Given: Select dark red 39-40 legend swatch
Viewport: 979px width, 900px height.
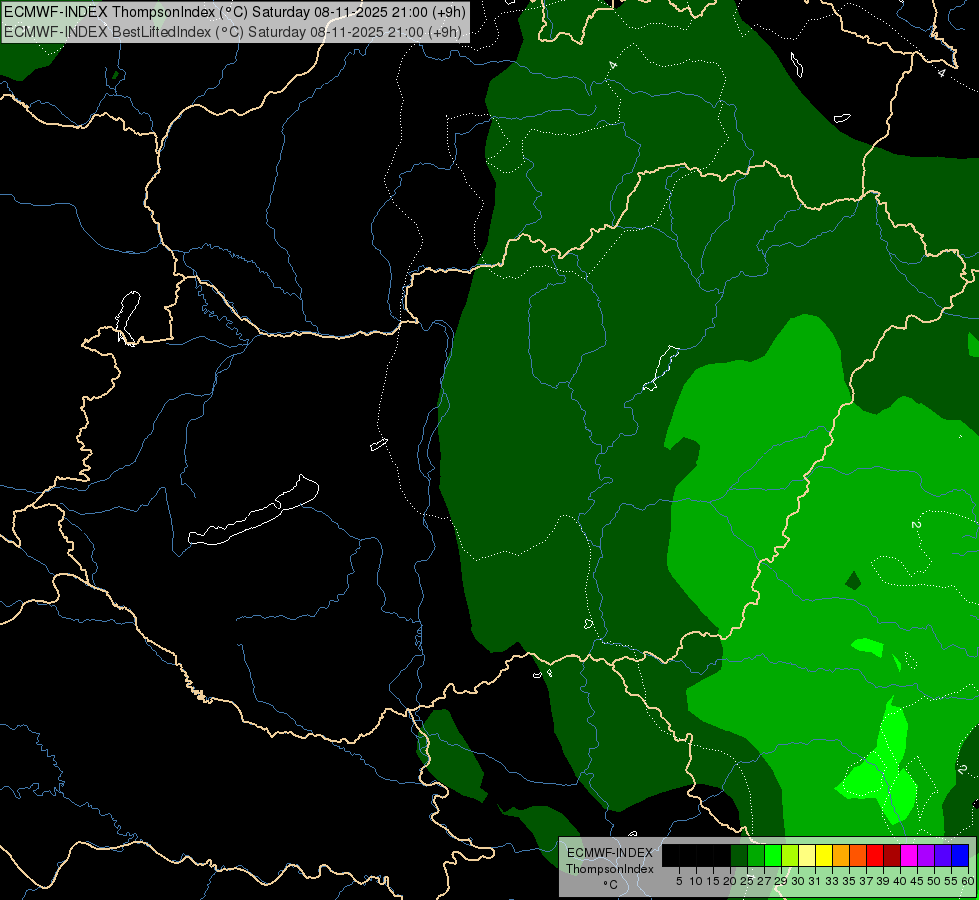Looking at the screenshot, I should click(892, 855).
